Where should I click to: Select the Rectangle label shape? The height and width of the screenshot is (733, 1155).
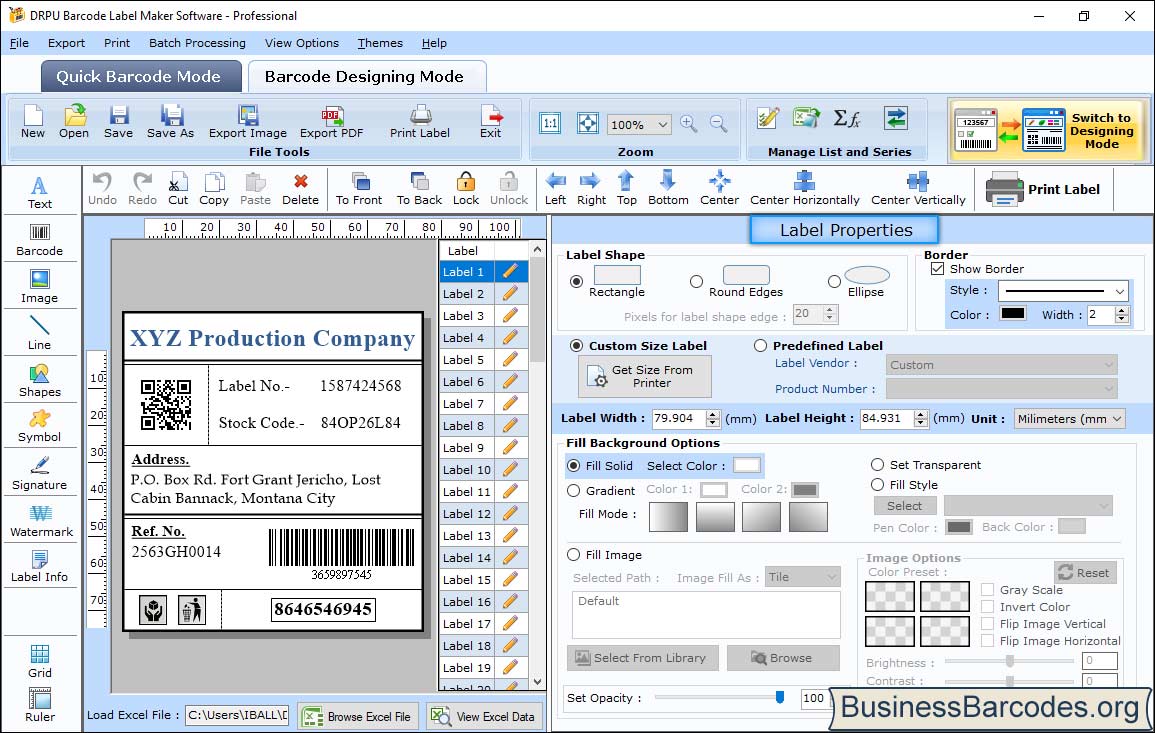(x=577, y=281)
